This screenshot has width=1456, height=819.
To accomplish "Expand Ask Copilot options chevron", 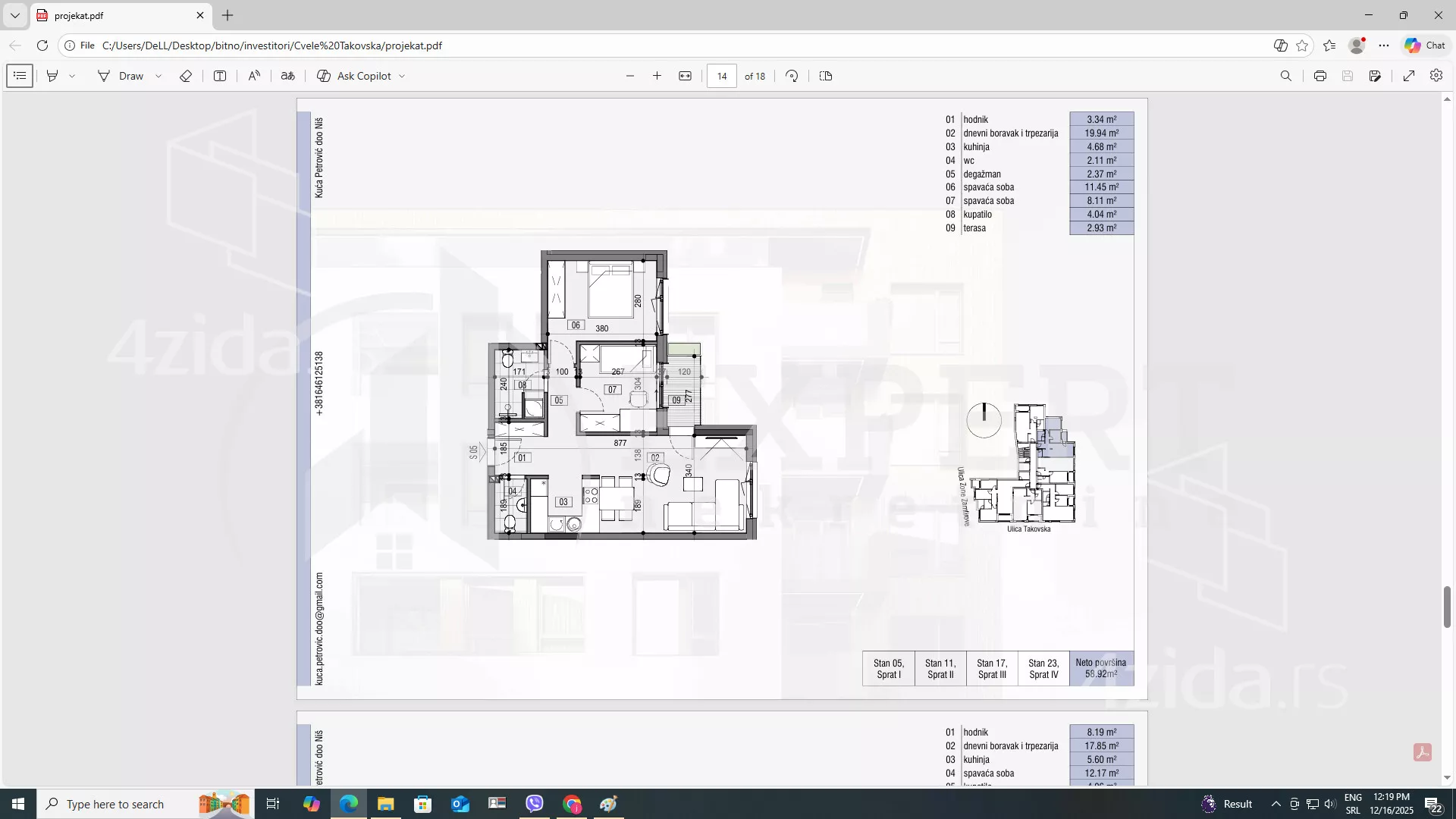I will click(402, 76).
